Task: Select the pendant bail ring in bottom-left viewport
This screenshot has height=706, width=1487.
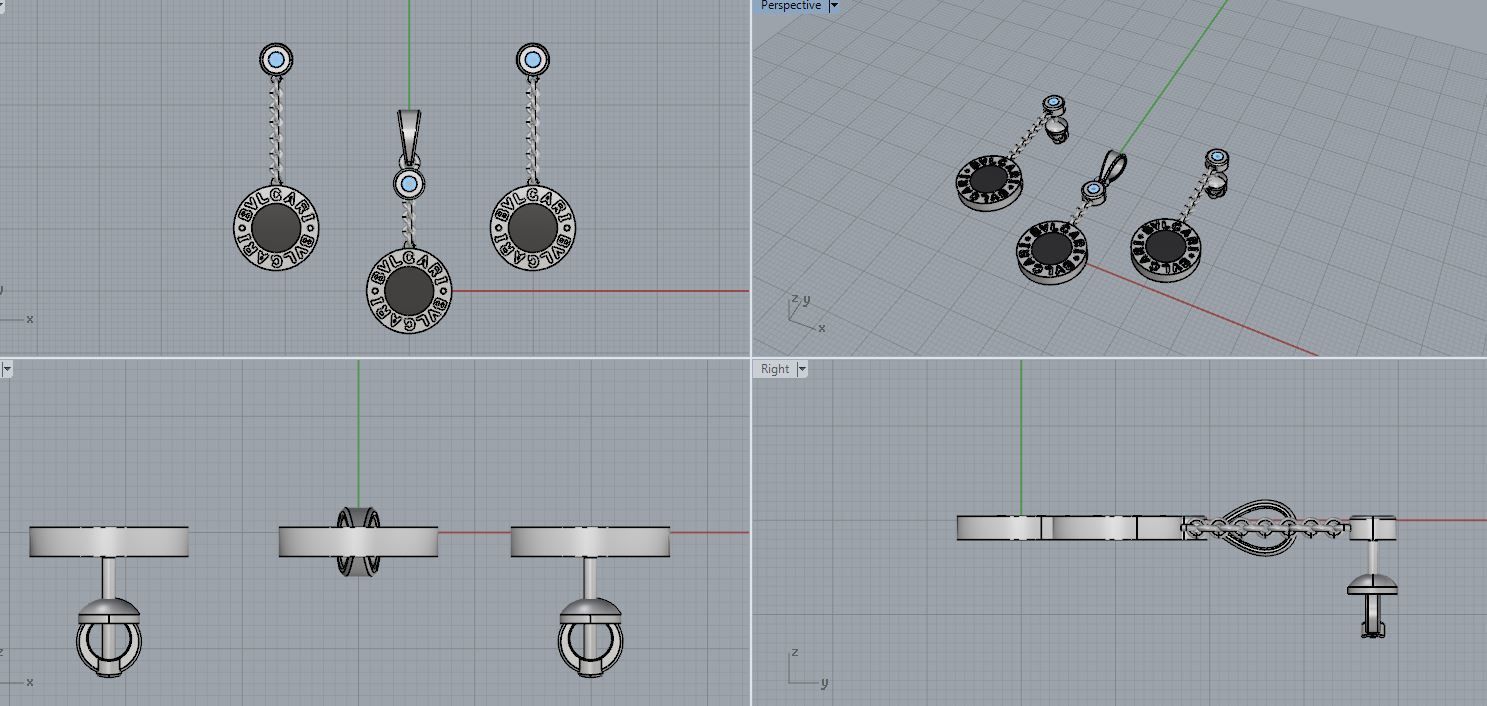Action: 358,541
